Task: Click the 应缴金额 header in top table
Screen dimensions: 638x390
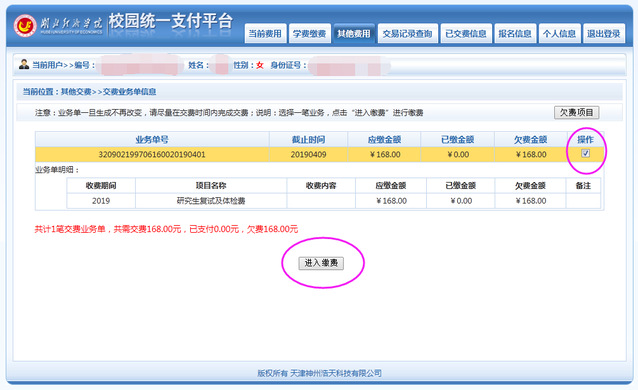Action: click(384, 140)
